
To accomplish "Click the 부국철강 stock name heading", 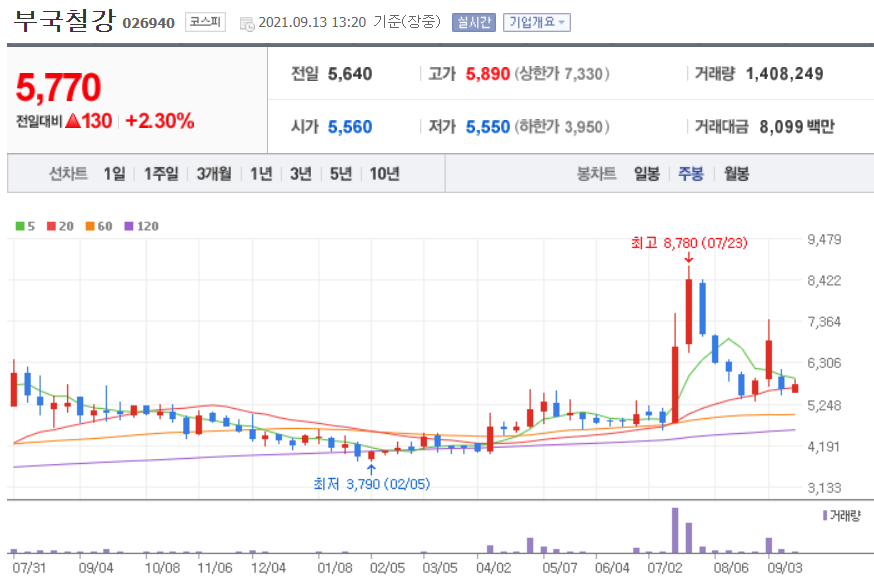I will pyautogui.click(x=64, y=21).
